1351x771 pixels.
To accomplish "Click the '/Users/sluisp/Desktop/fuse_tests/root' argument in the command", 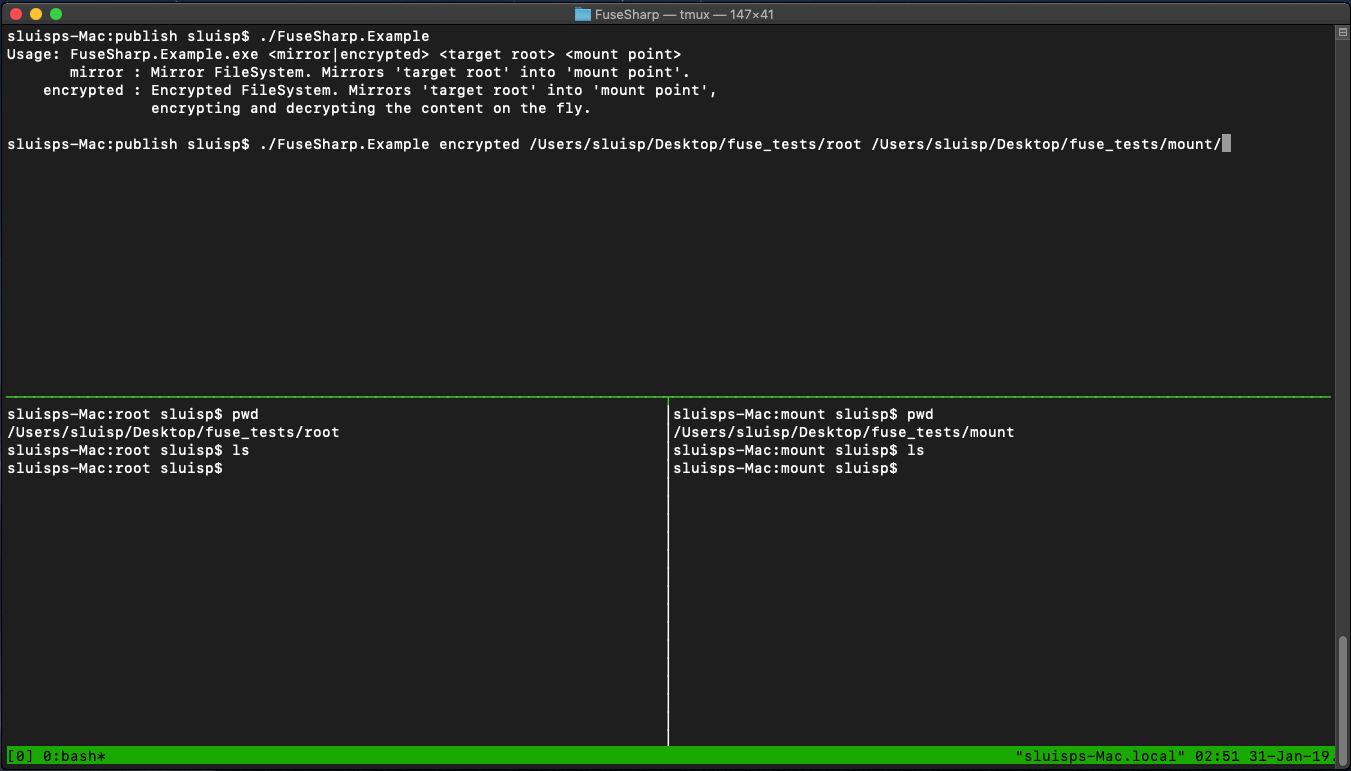I will point(695,144).
